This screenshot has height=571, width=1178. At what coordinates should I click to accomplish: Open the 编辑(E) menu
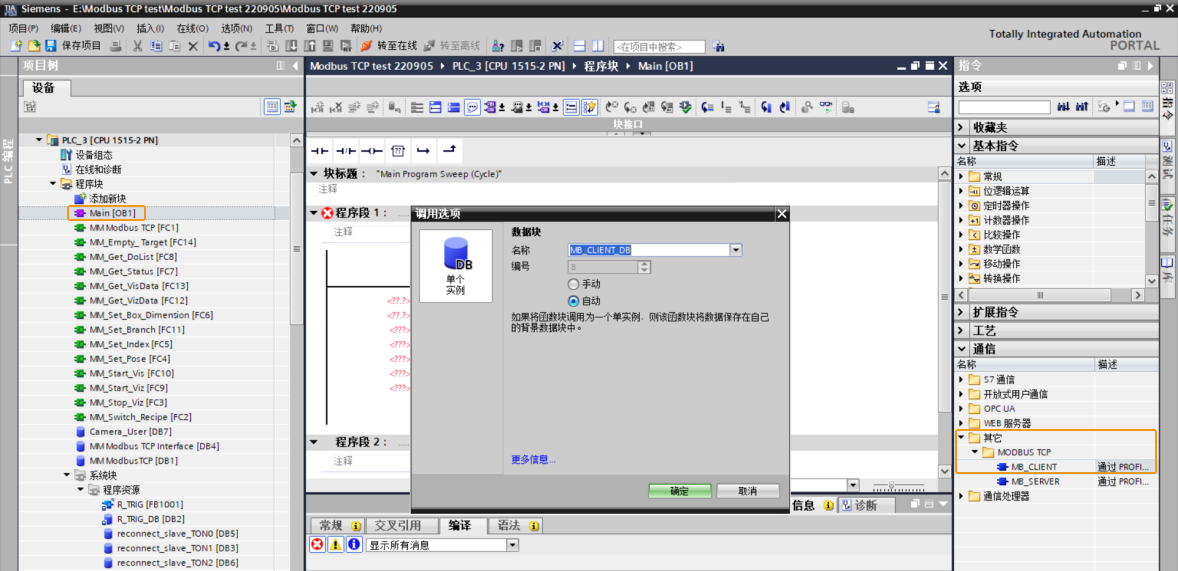pyautogui.click(x=66, y=28)
